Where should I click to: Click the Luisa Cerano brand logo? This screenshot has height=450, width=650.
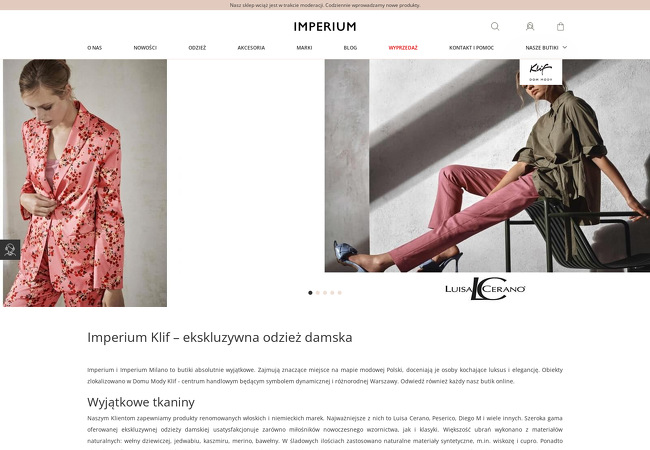(485, 288)
